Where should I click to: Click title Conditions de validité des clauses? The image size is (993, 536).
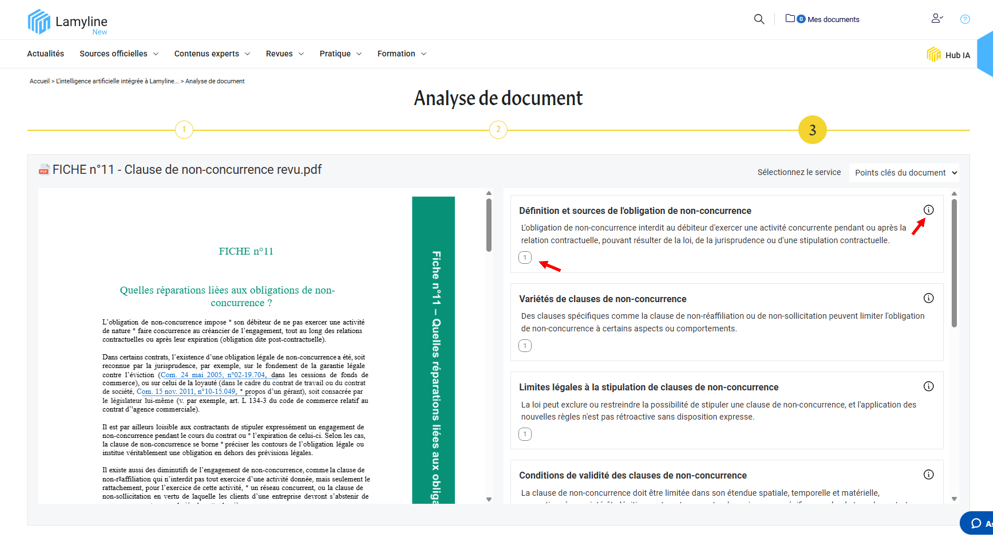(x=633, y=475)
